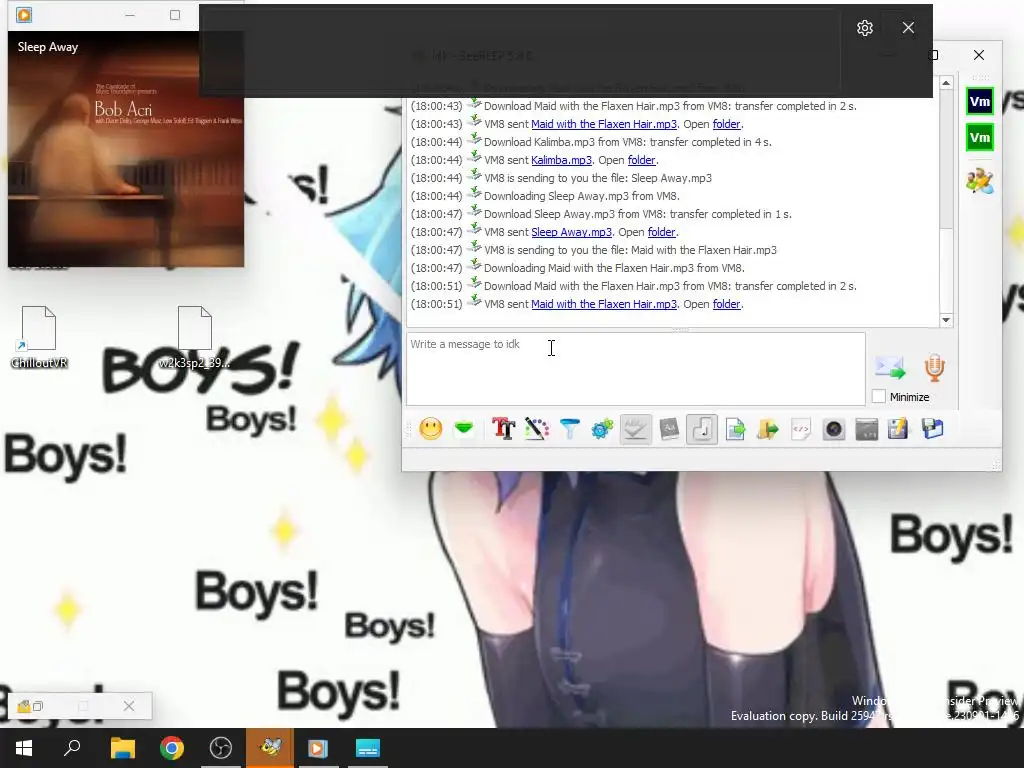
Task: Click 'VM8 is sending to you the file: Sleep Away.mp3'
Action: click(598, 178)
